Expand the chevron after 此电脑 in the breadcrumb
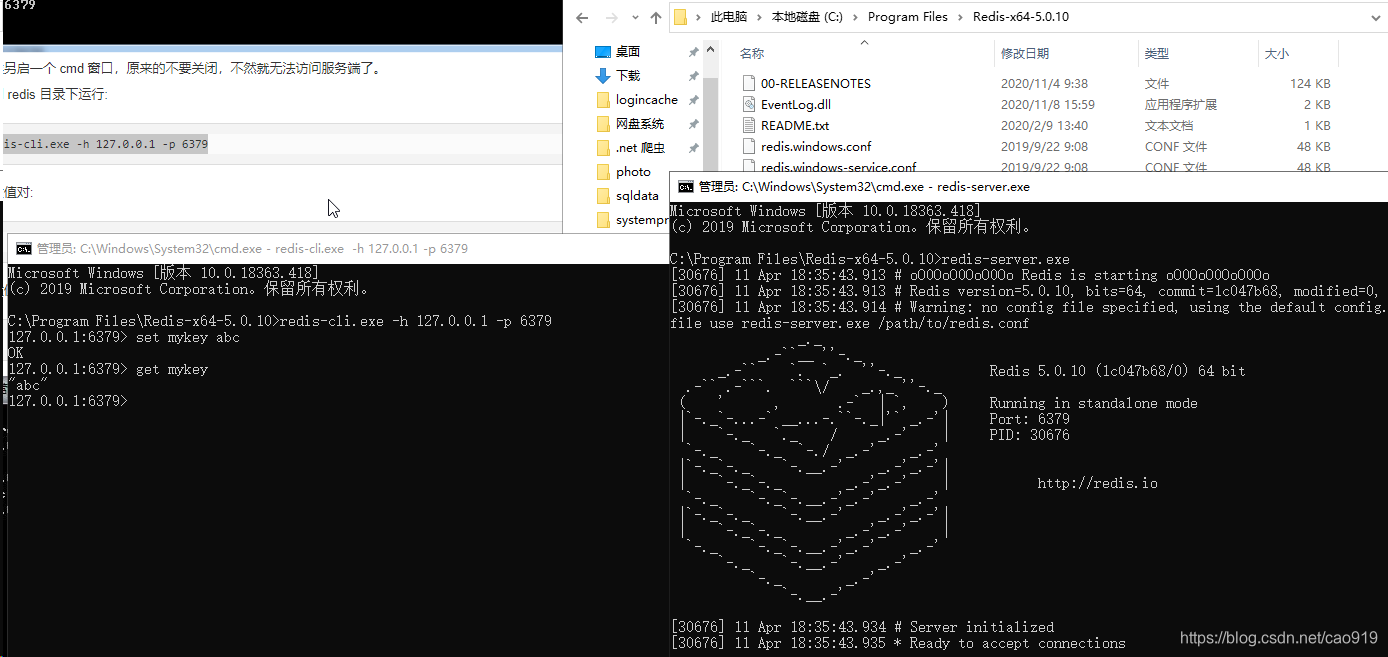 click(x=761, y=17)
